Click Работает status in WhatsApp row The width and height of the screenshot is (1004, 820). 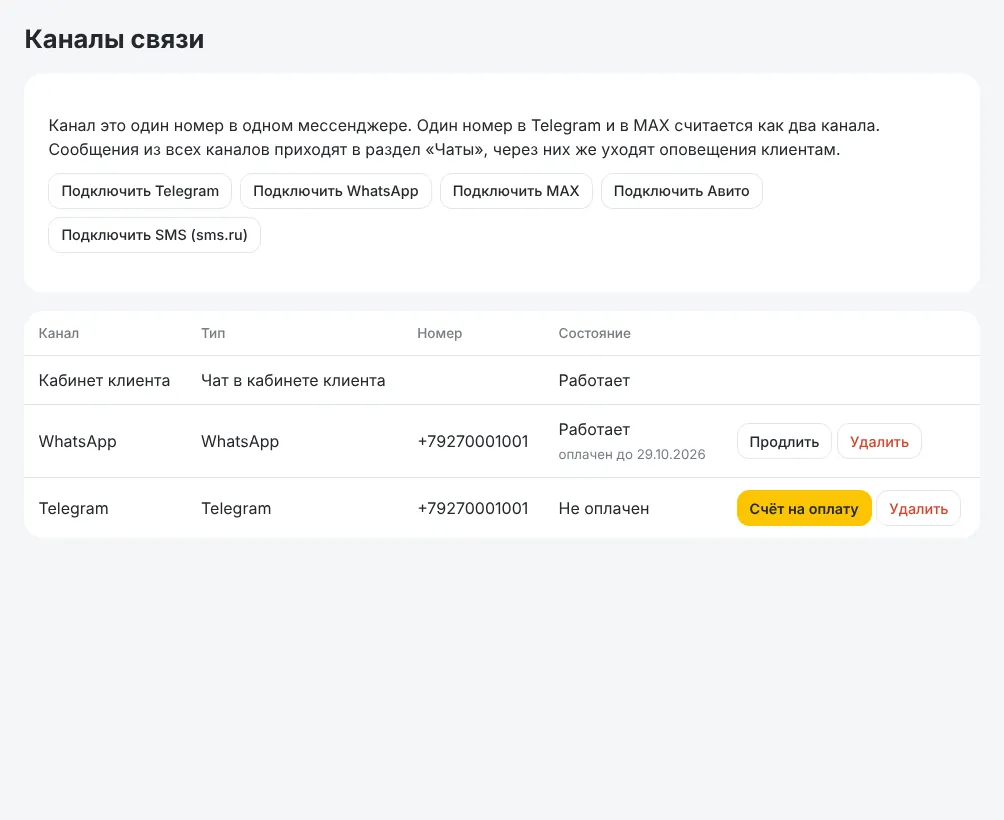tap(594, 430)
